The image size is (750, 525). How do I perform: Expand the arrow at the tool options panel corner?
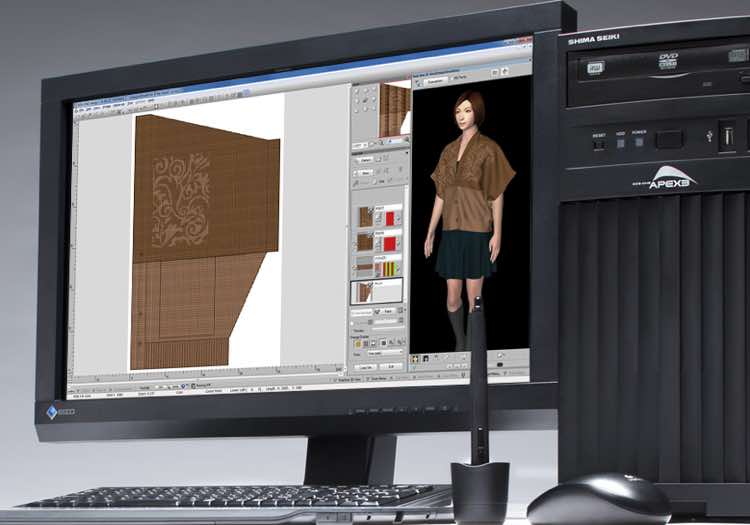coord(407,153)
